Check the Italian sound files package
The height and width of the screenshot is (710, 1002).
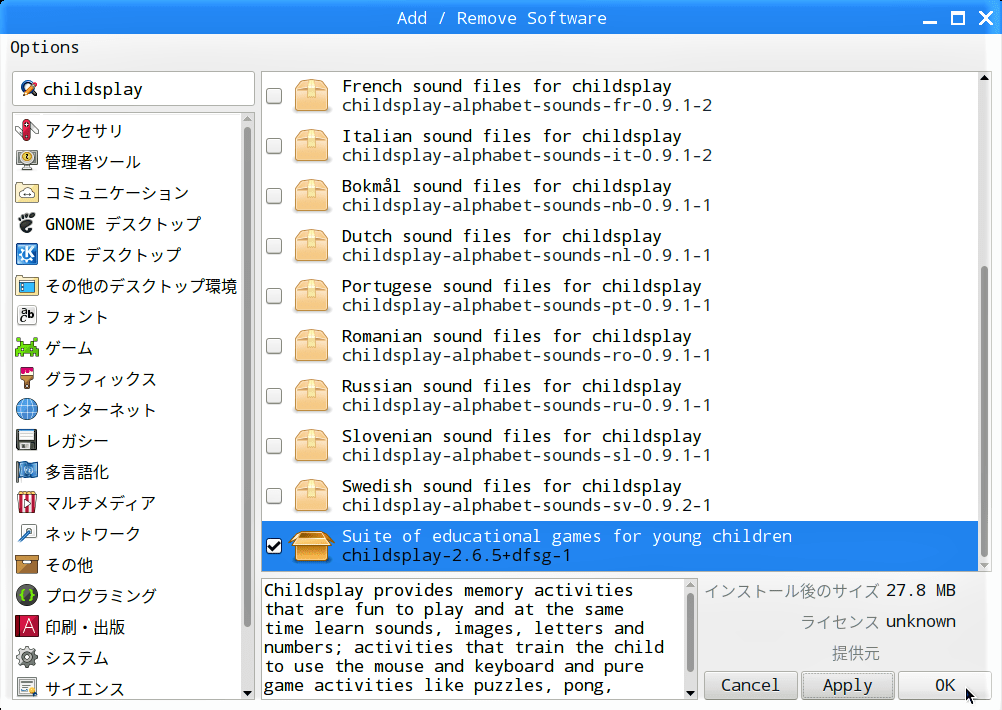point(274,146)
